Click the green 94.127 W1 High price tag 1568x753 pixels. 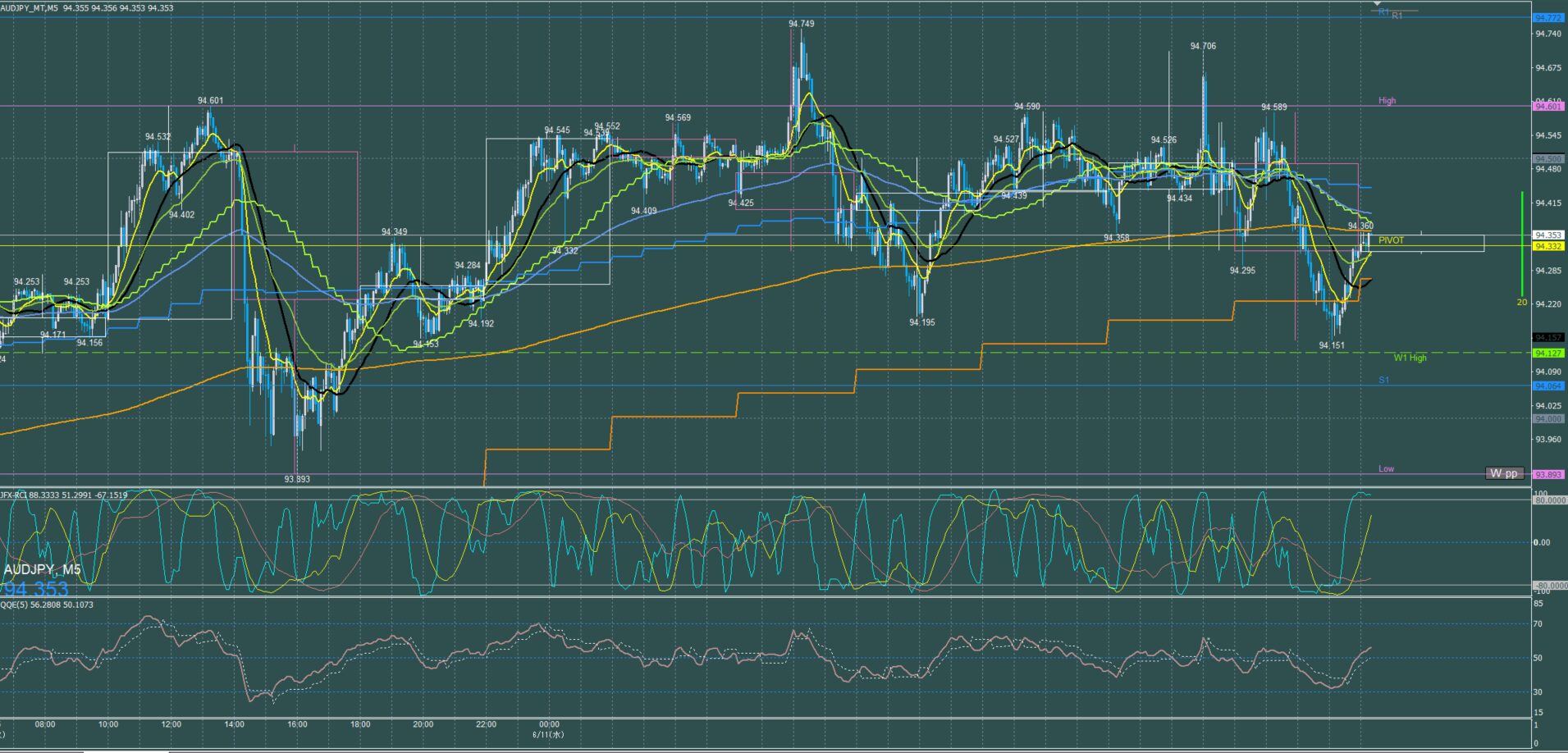(x=1548, y=353)
